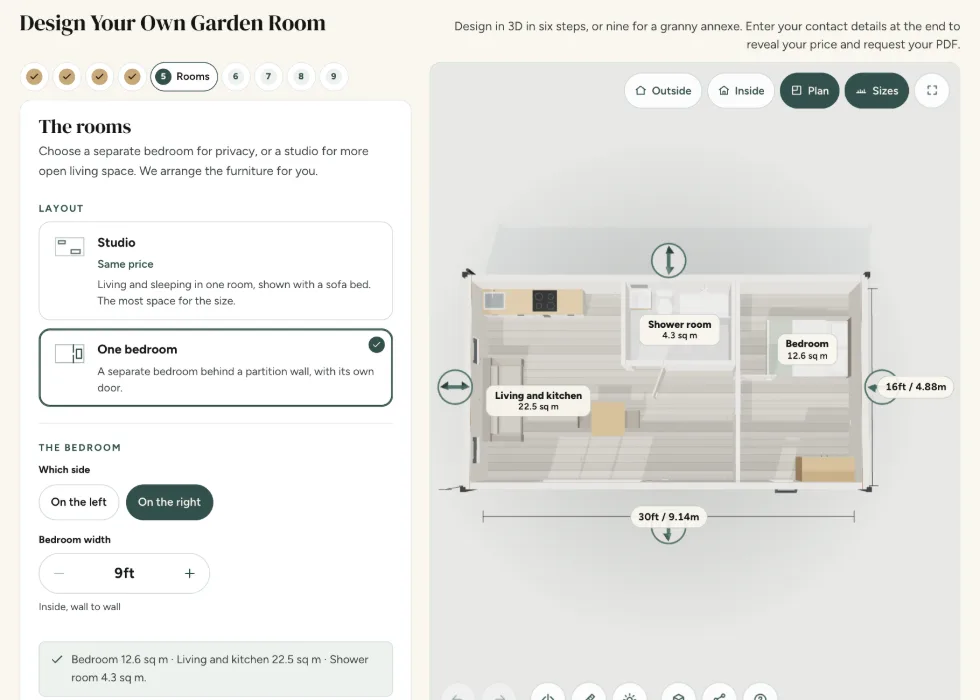The image size is (980, 700).
Task: Click the Design Your Own Garden Room heading
Action: tap(172, 23)
